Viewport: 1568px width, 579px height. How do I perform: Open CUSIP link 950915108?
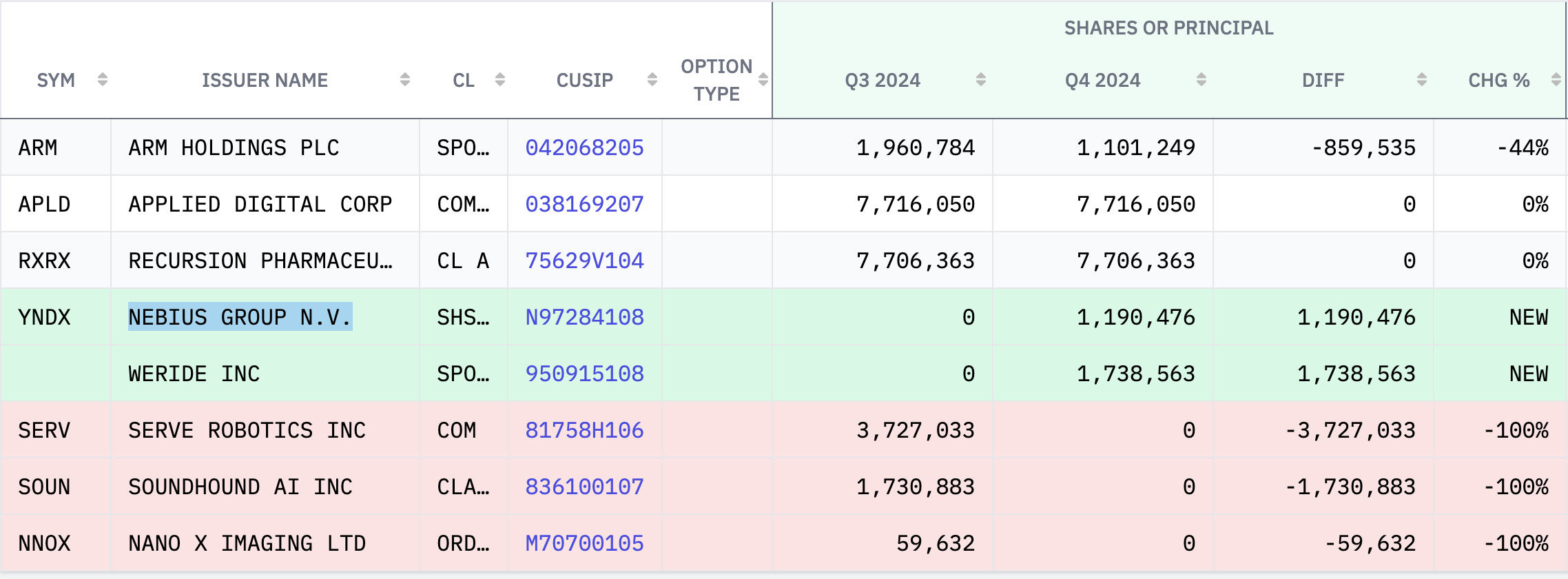[584, 374]
